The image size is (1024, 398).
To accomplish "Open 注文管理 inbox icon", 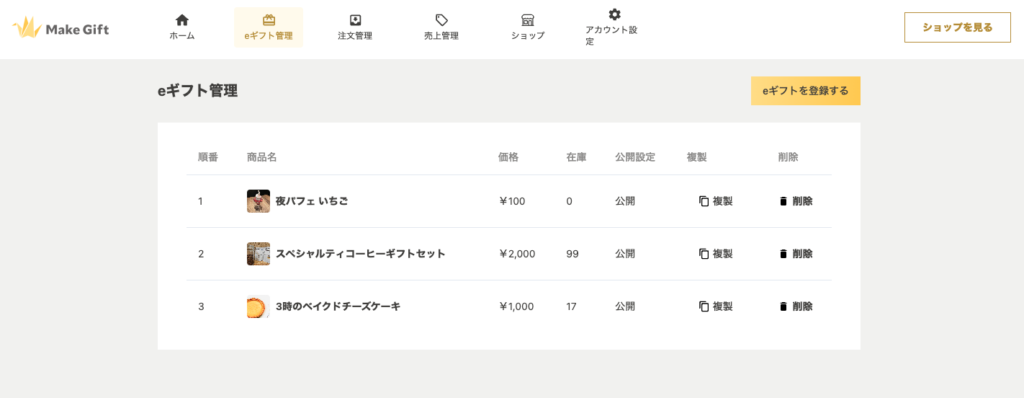I will coord(355,20).
